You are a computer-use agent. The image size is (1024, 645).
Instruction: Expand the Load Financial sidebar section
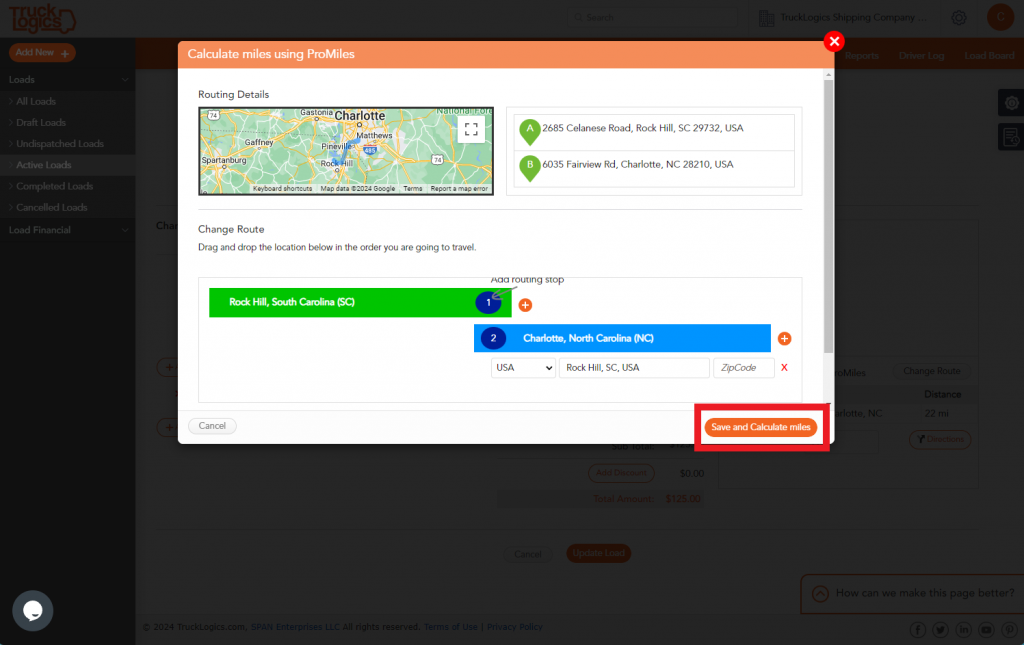68,230
